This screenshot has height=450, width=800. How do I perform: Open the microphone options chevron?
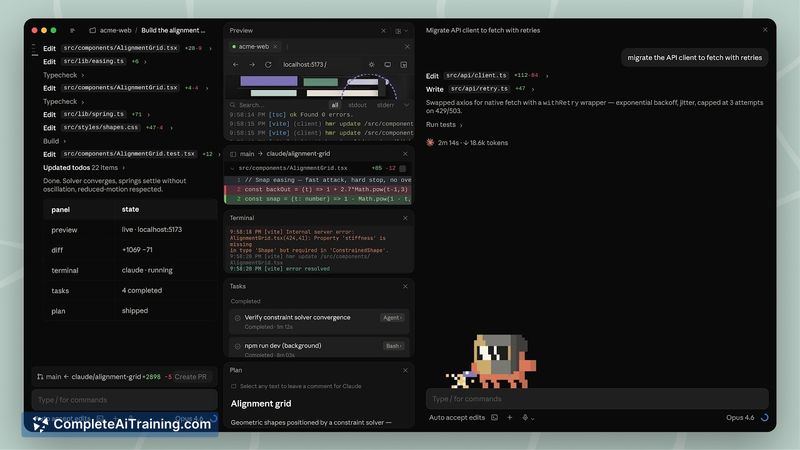point(533,418)
